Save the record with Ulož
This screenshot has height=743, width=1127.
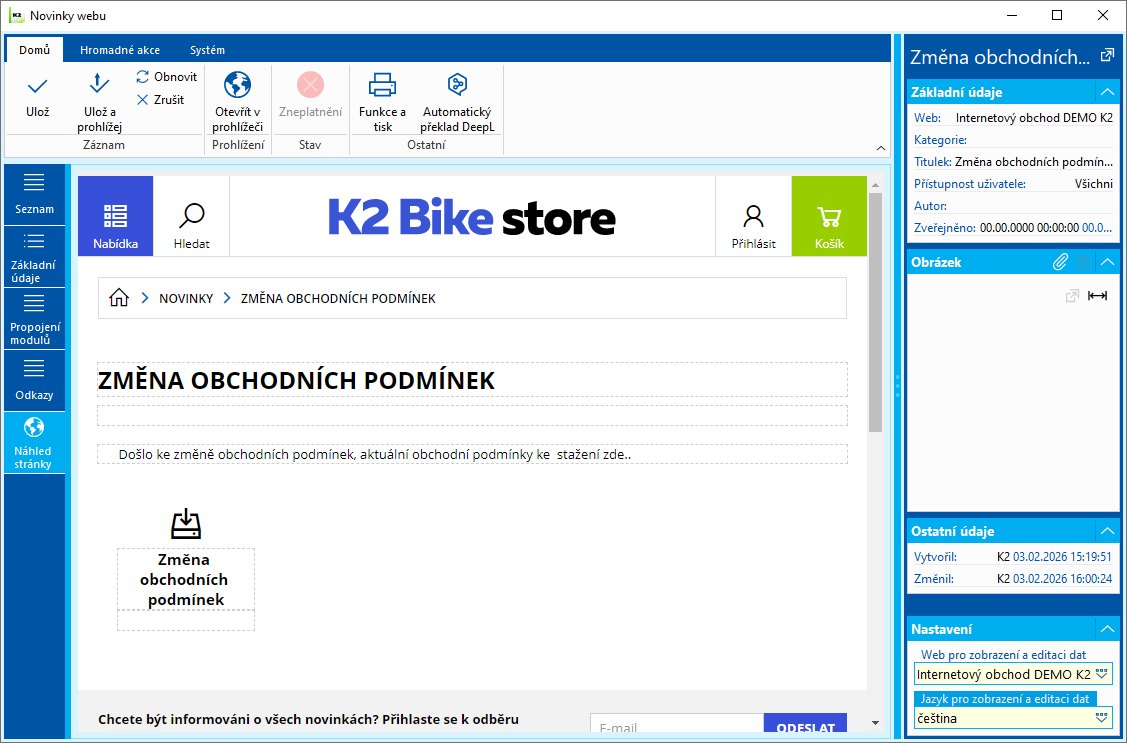coord(37,97)
